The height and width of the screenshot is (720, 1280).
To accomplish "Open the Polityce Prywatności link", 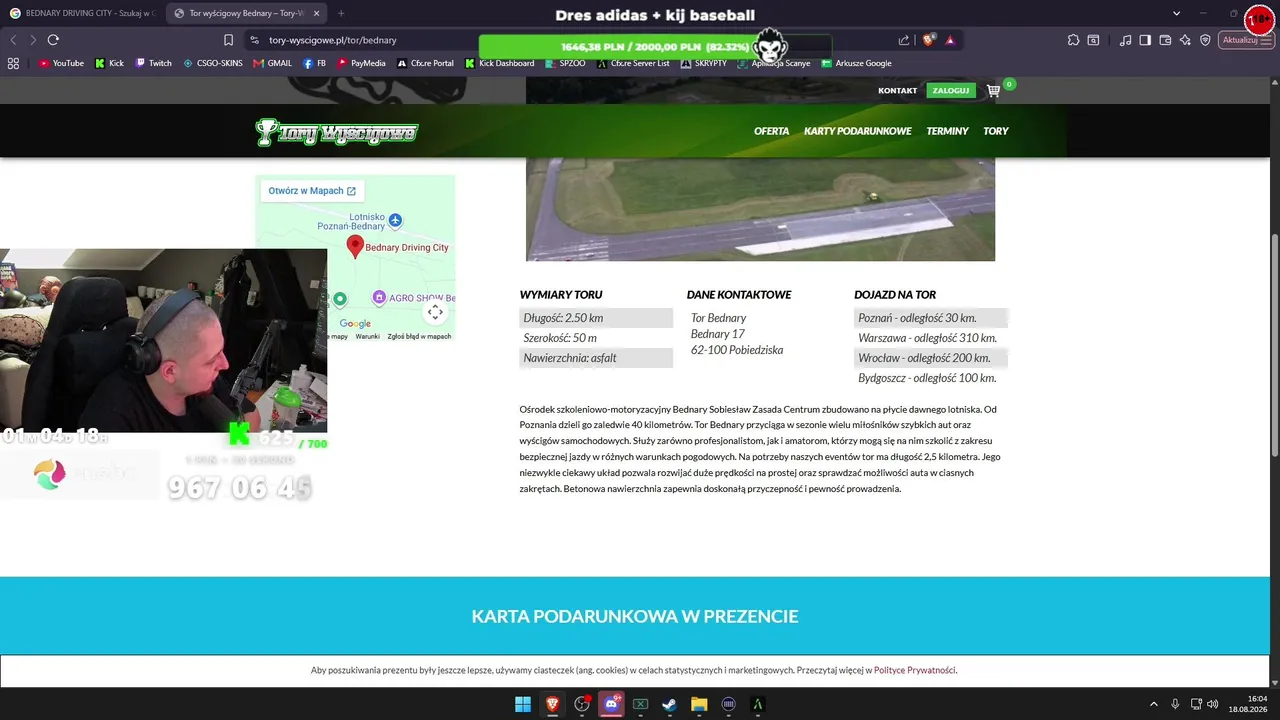I will pos(915,670).
